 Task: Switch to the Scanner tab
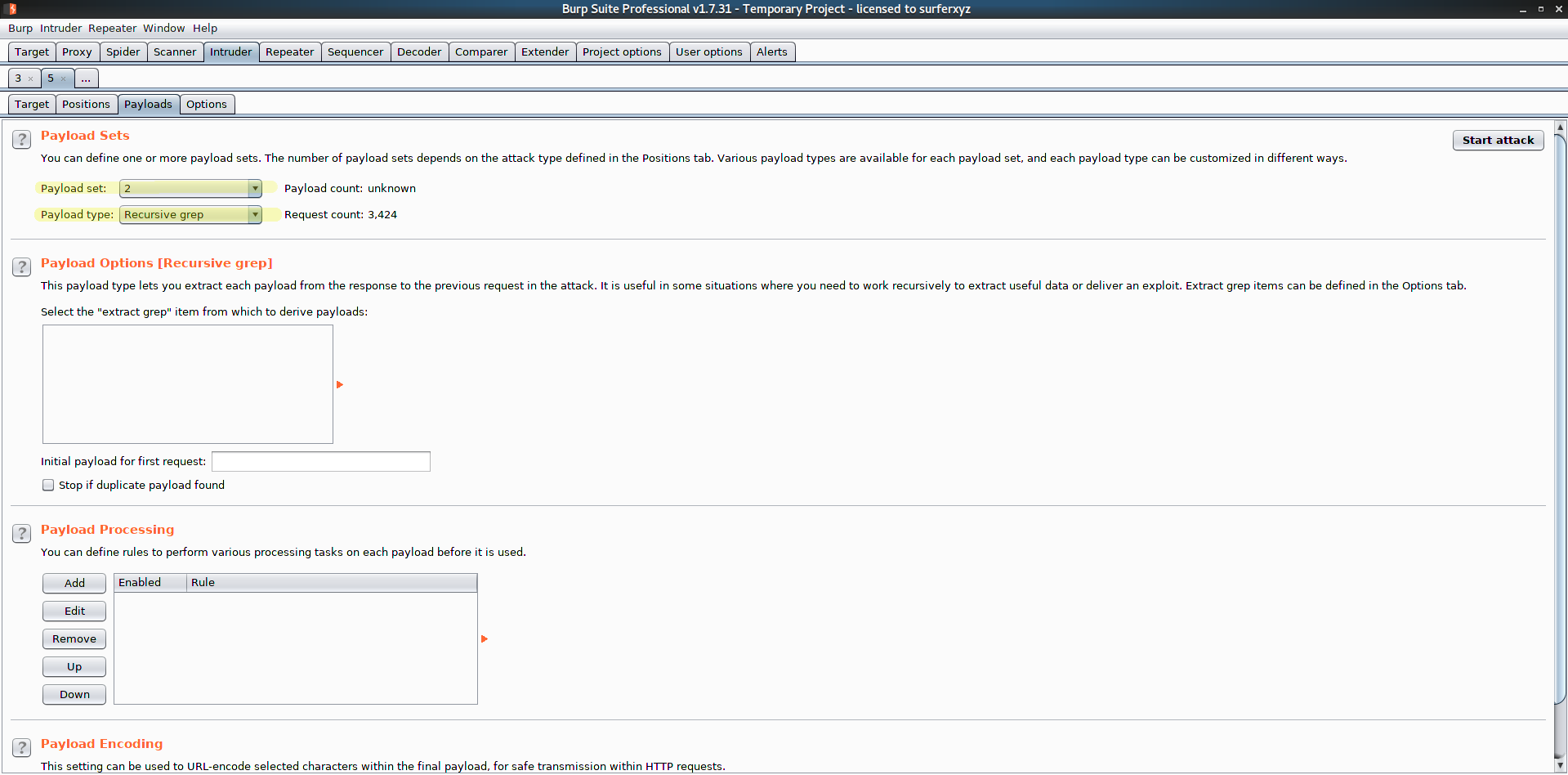pyautogui.click(x=175, y=52)
